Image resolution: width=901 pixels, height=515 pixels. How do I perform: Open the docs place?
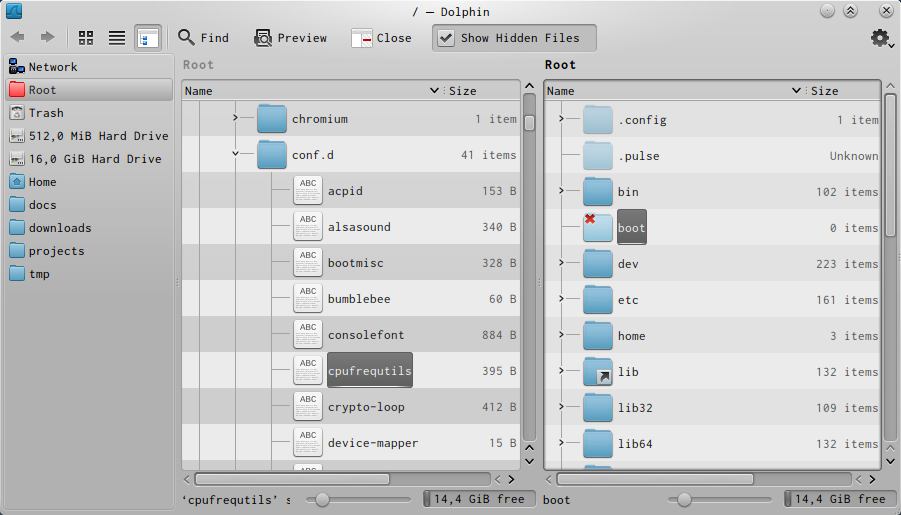(x=89, y=205)
